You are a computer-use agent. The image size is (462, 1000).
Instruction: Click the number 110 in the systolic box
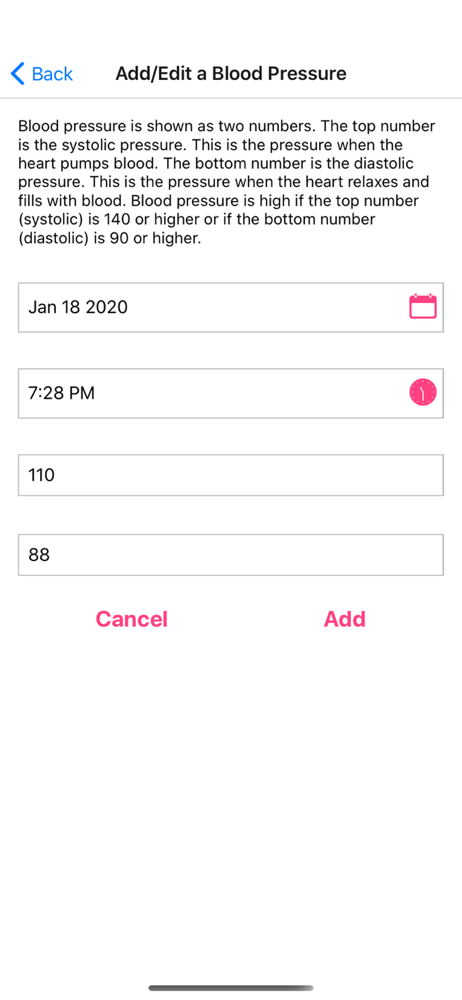click(41, 475)
